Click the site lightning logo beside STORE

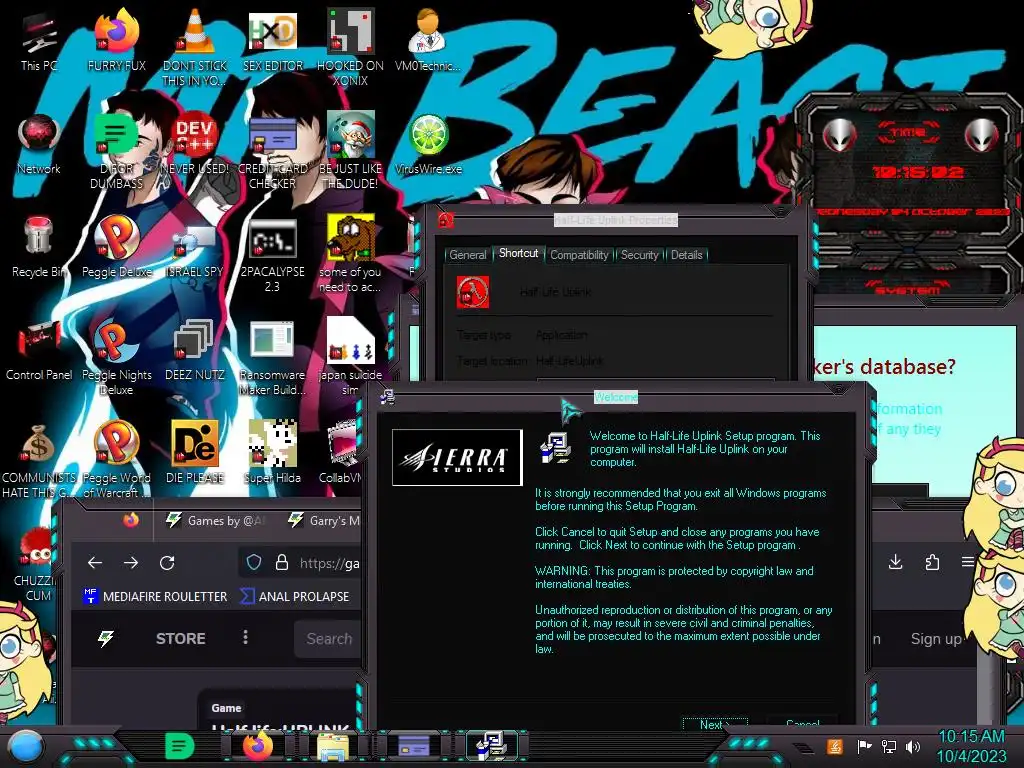(x=106, y=638)
